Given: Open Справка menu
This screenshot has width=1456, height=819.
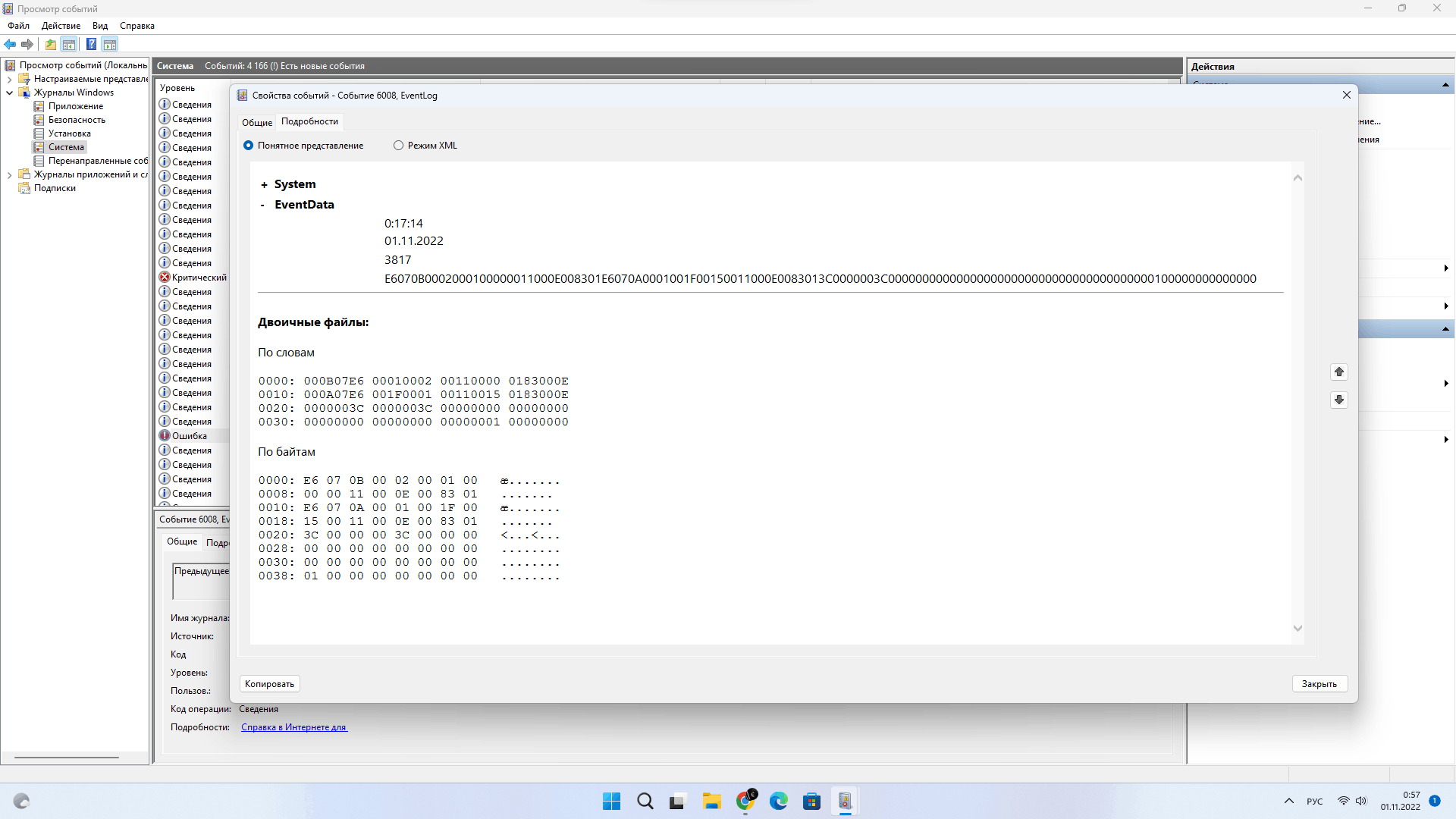Looking at the screenshot, I should pos(137,26).
